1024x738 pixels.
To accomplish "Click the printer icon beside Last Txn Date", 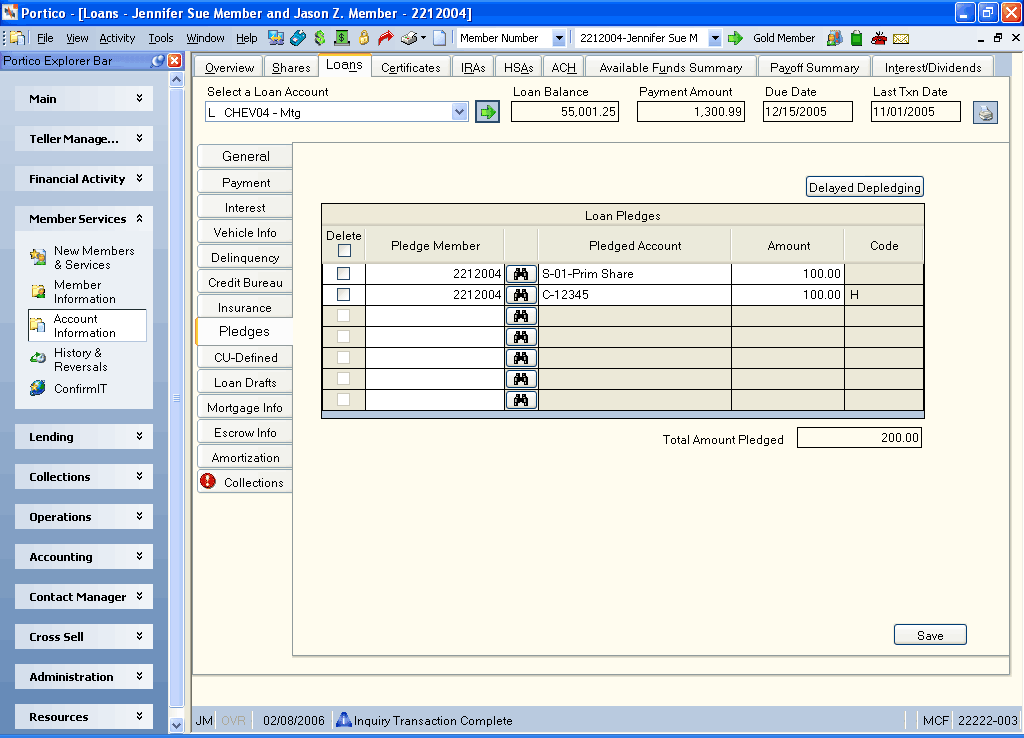I will (985, 112).
